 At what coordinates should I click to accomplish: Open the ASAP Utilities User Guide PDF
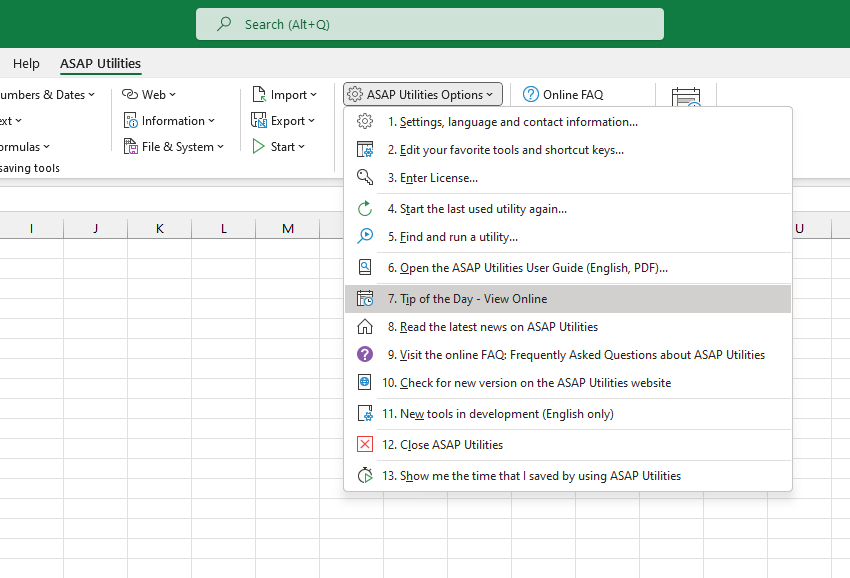[568, 268]
